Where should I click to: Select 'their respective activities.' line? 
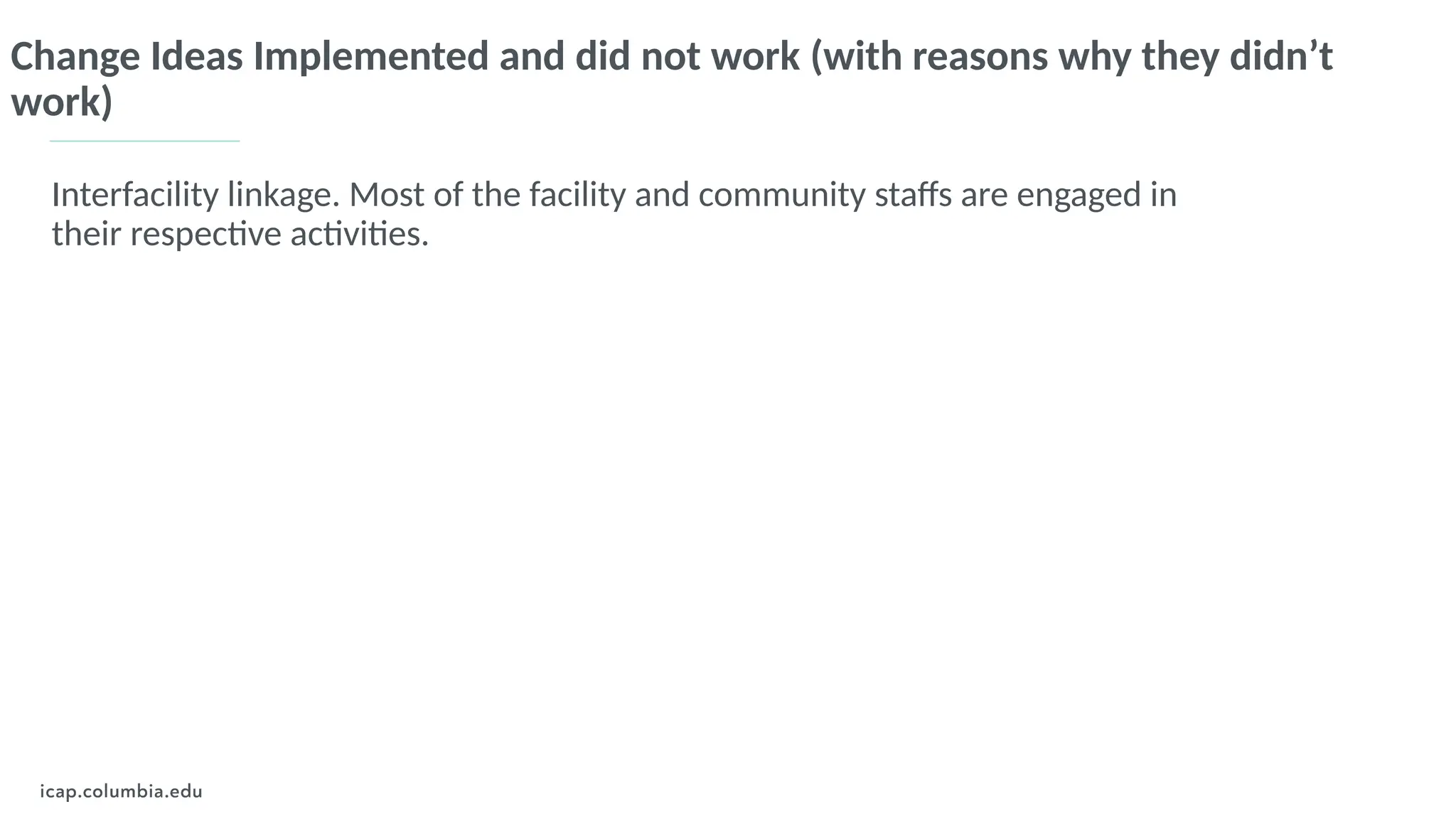pyautogui.click(x=240, y=234)
